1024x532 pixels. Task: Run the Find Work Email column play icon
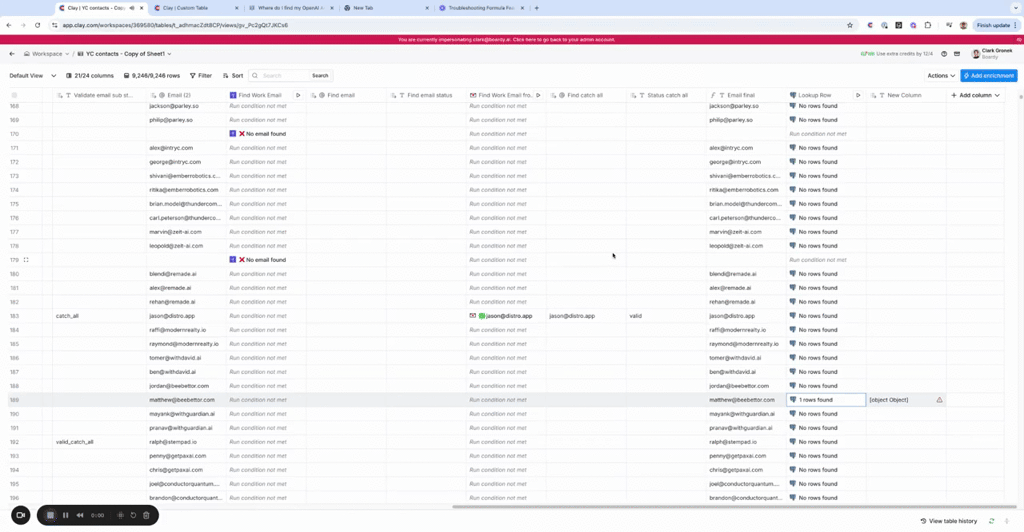[x=298, y=95]
